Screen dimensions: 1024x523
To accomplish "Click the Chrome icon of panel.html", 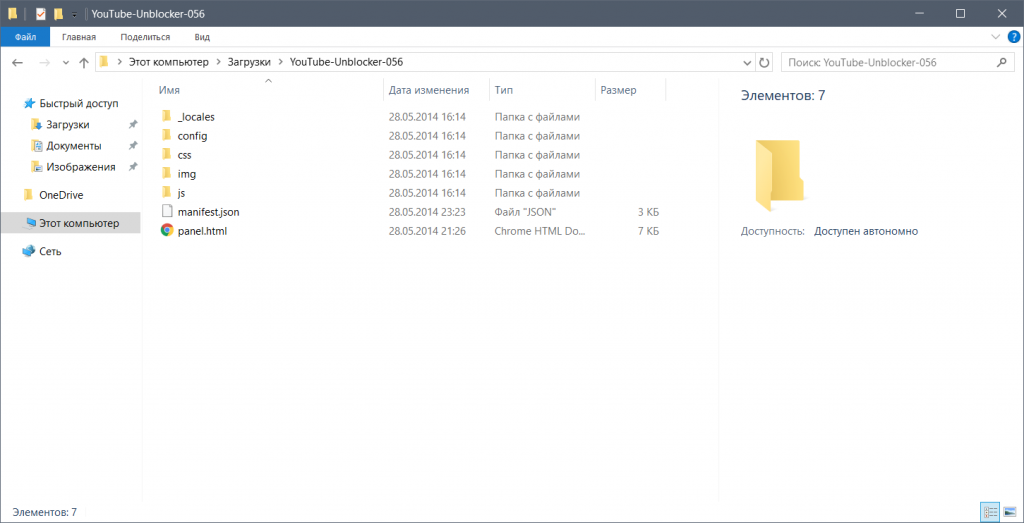I will tap(167, 231).
